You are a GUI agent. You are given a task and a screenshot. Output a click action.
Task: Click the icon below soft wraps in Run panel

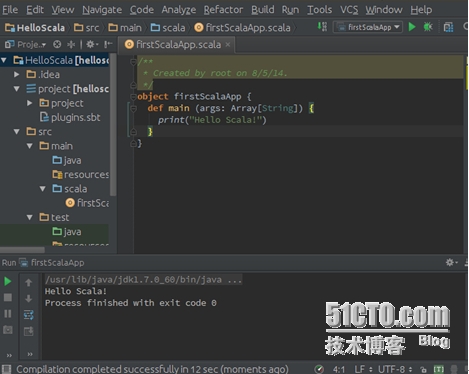29,331
